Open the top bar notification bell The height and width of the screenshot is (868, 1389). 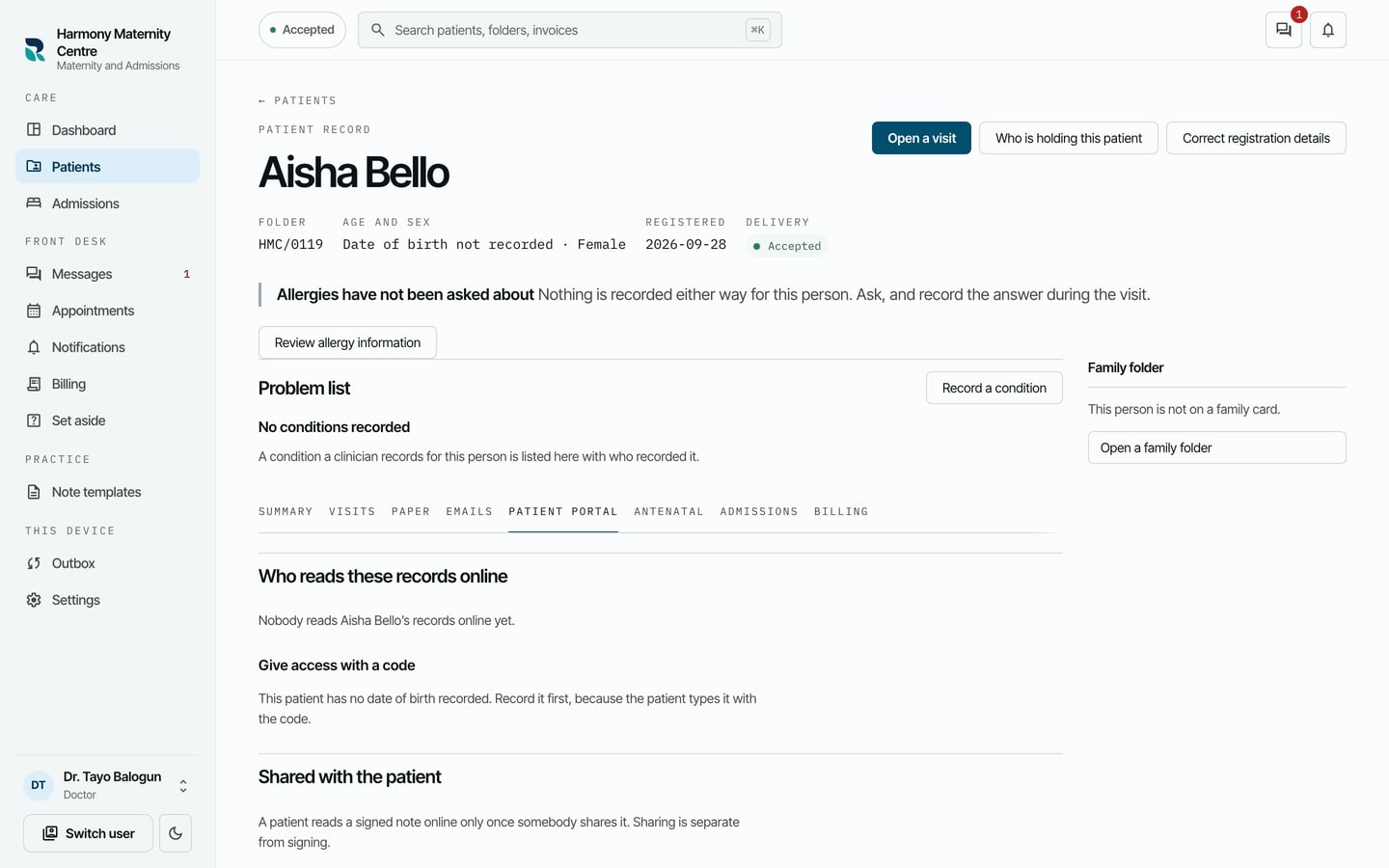pyautogui.click(x=1328, y=30)
